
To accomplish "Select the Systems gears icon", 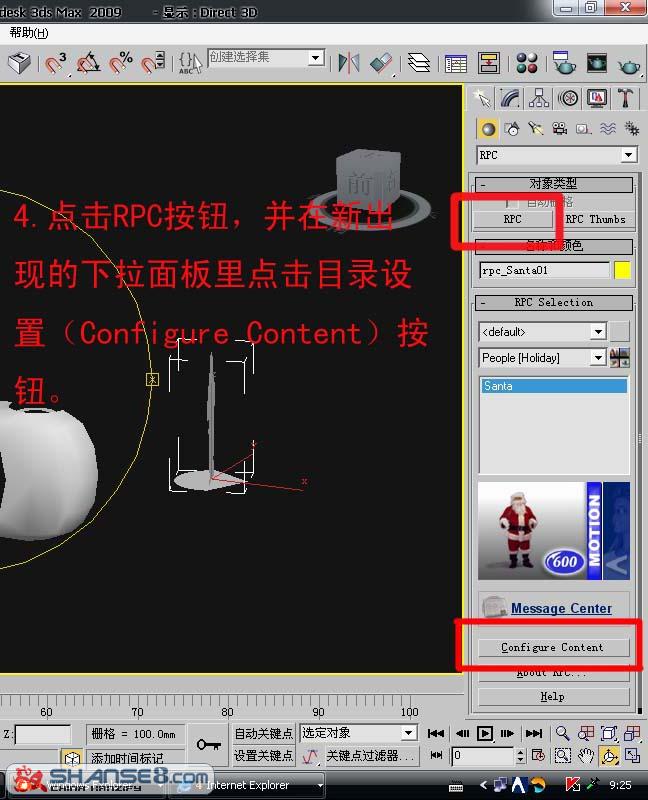I will [632, 129].
